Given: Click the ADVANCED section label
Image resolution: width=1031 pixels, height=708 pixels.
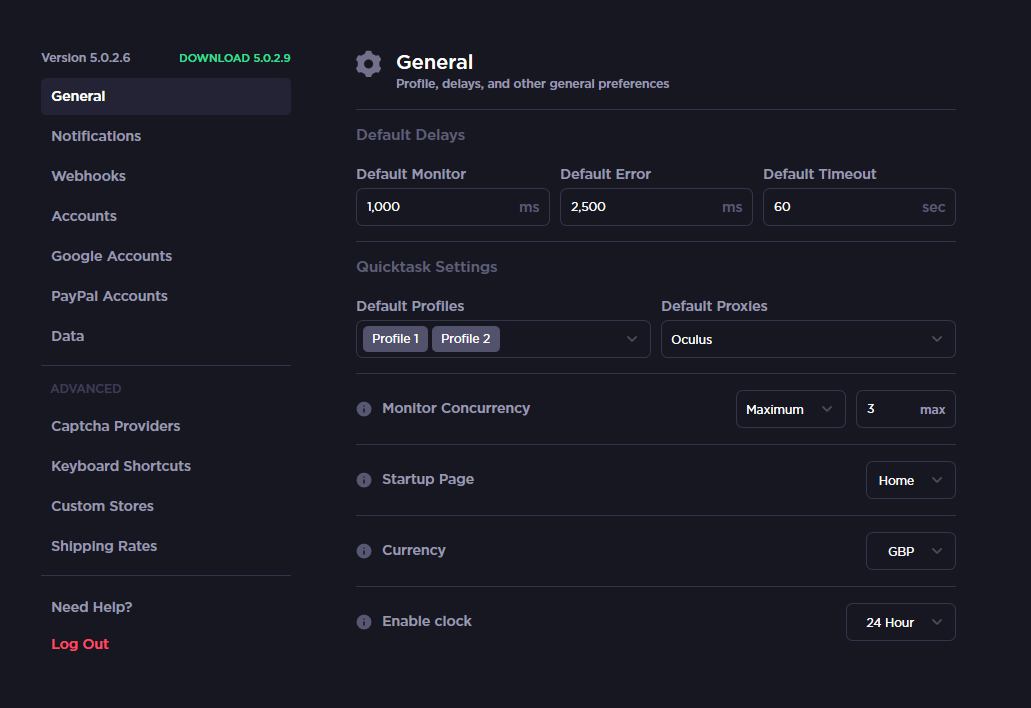Looking at the screenshot, I should 86,389.
